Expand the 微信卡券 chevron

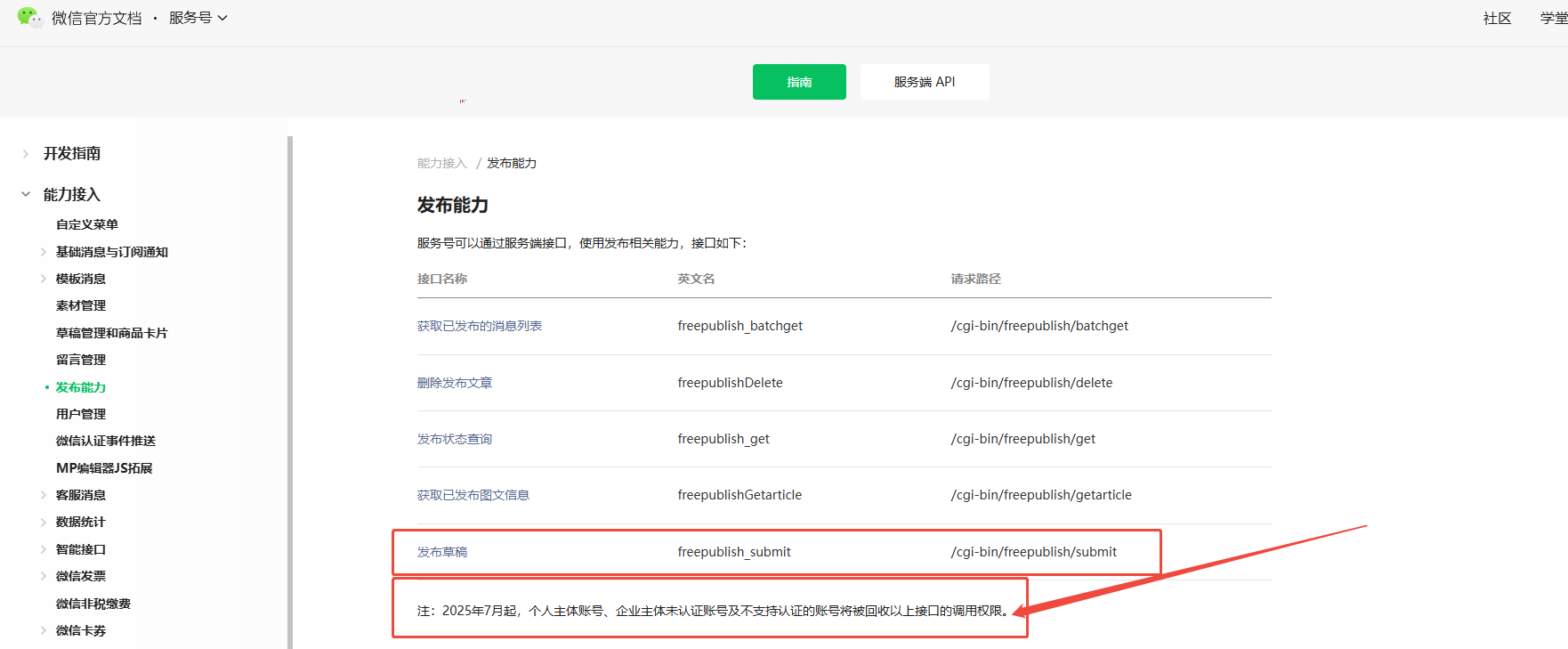[x=43, y=630]
